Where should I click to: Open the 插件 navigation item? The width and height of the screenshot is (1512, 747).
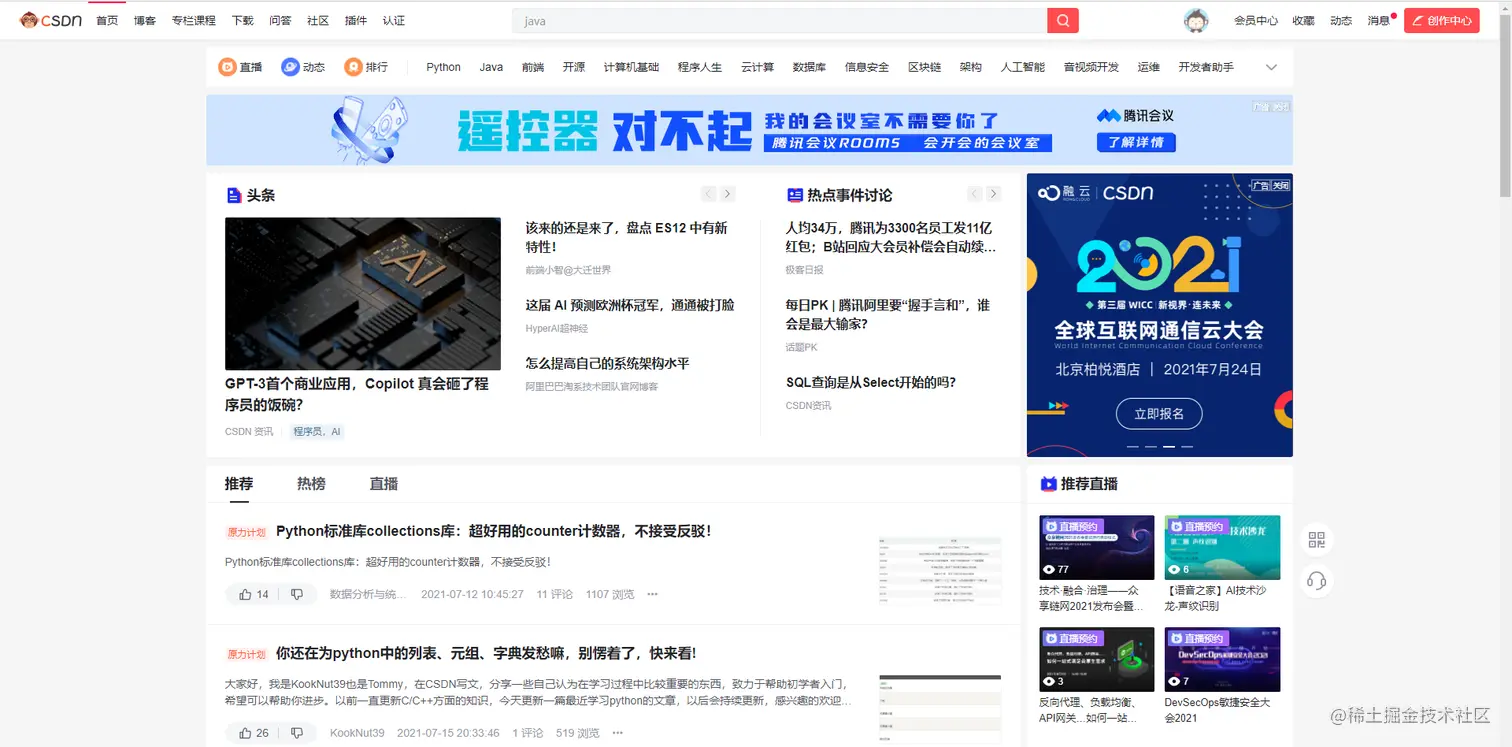point(355,21)
